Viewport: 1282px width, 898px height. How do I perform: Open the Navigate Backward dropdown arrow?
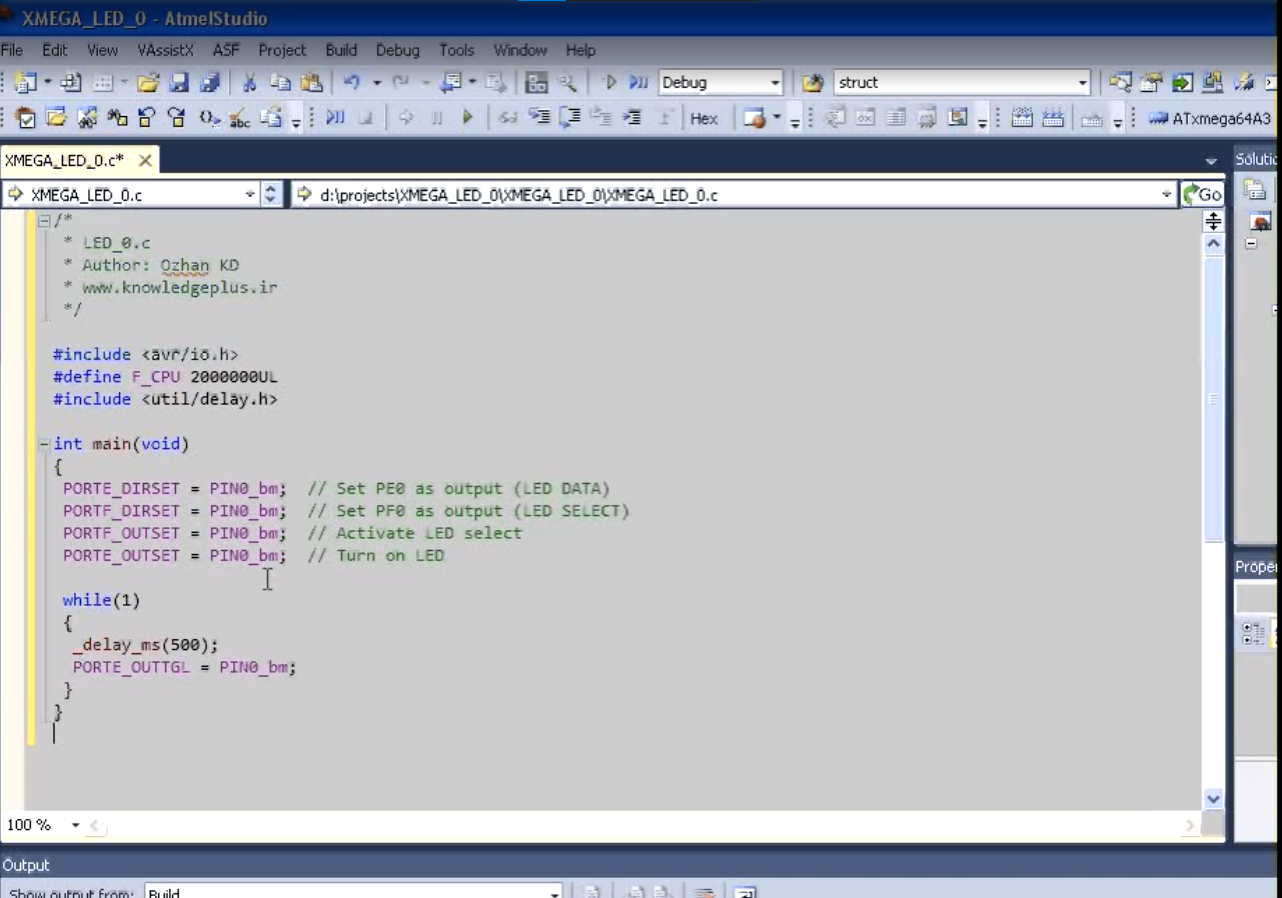pos(471,83)
